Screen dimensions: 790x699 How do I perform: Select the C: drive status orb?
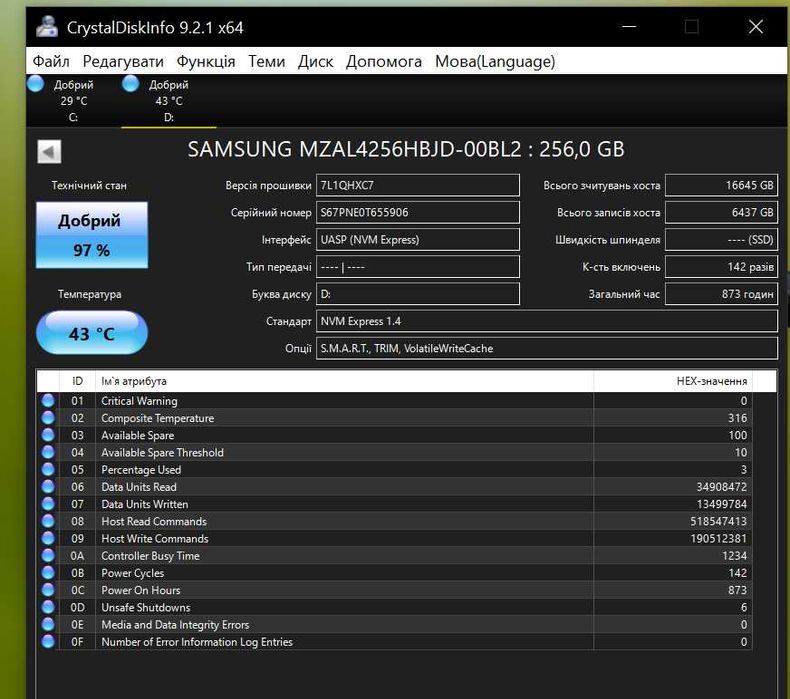(35, 84)
